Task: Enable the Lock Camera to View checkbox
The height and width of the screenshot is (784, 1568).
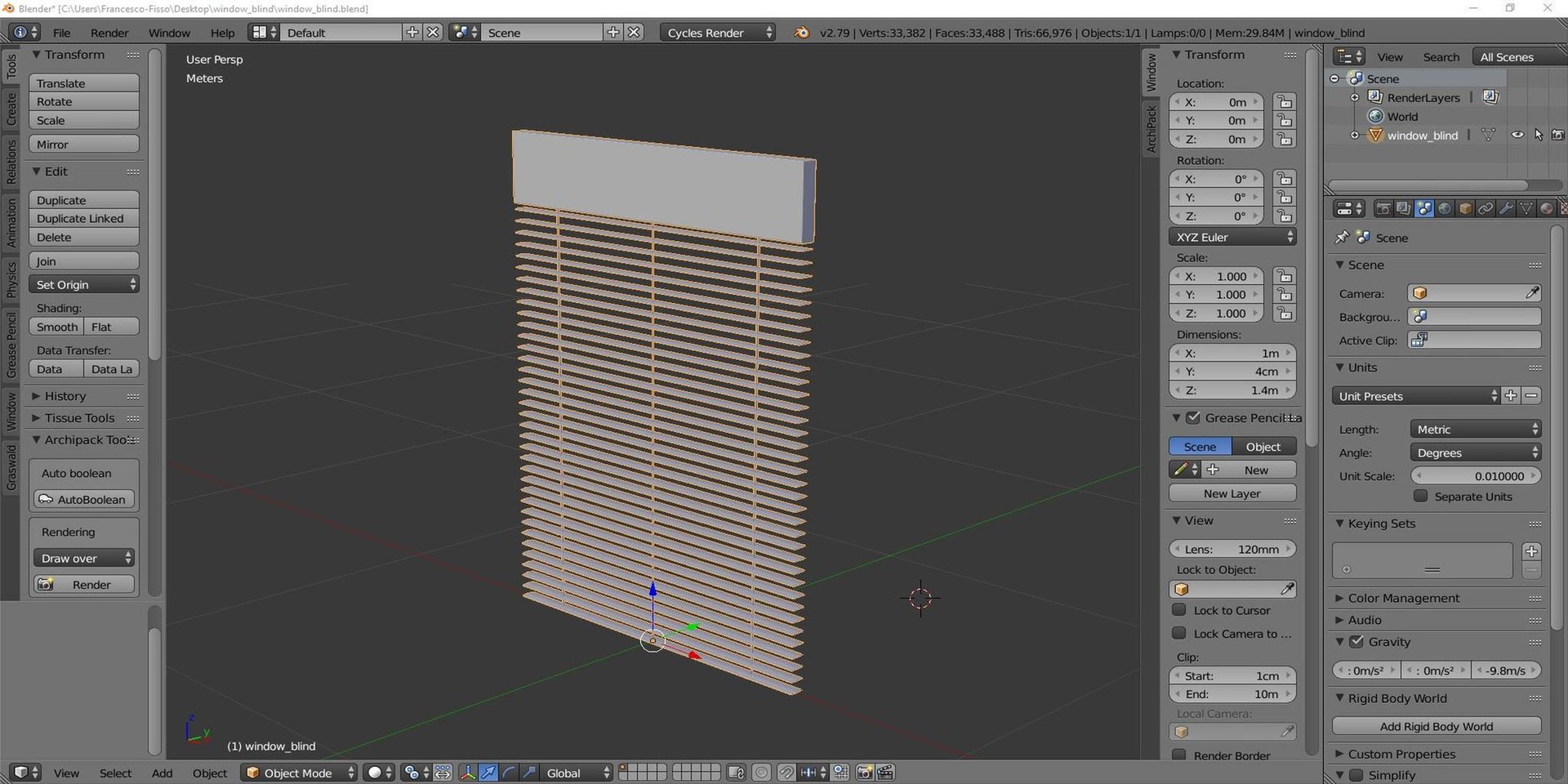Action: [1179, 633]
